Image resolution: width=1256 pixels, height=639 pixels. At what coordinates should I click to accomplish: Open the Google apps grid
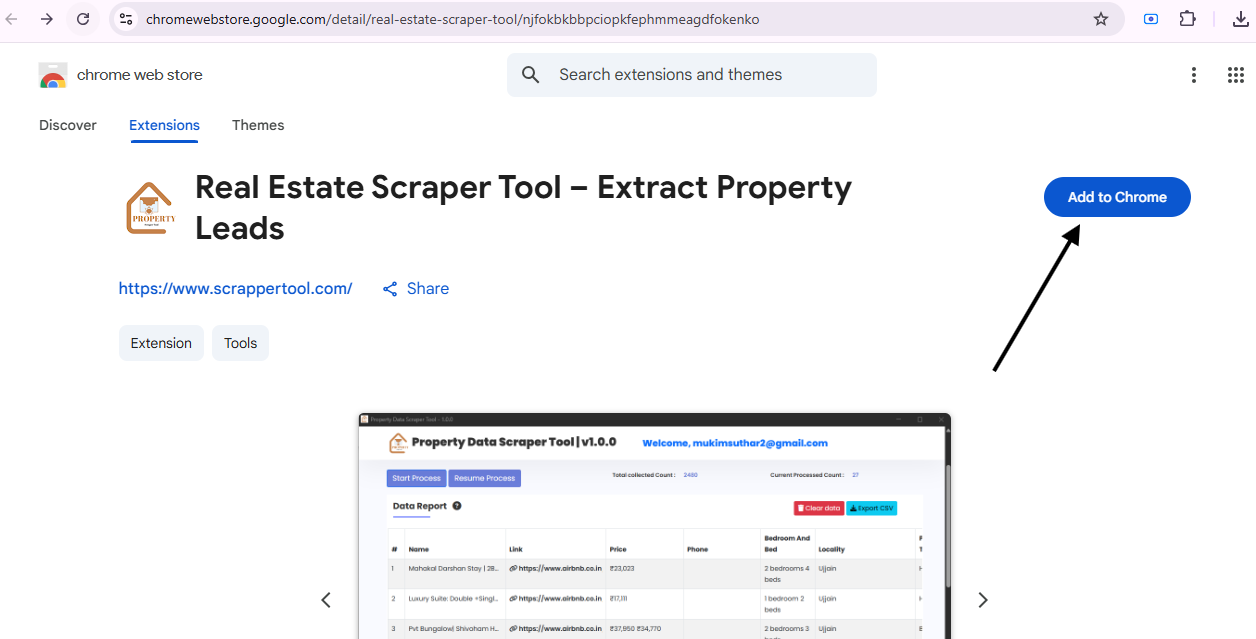click(x=1235, y=75)
